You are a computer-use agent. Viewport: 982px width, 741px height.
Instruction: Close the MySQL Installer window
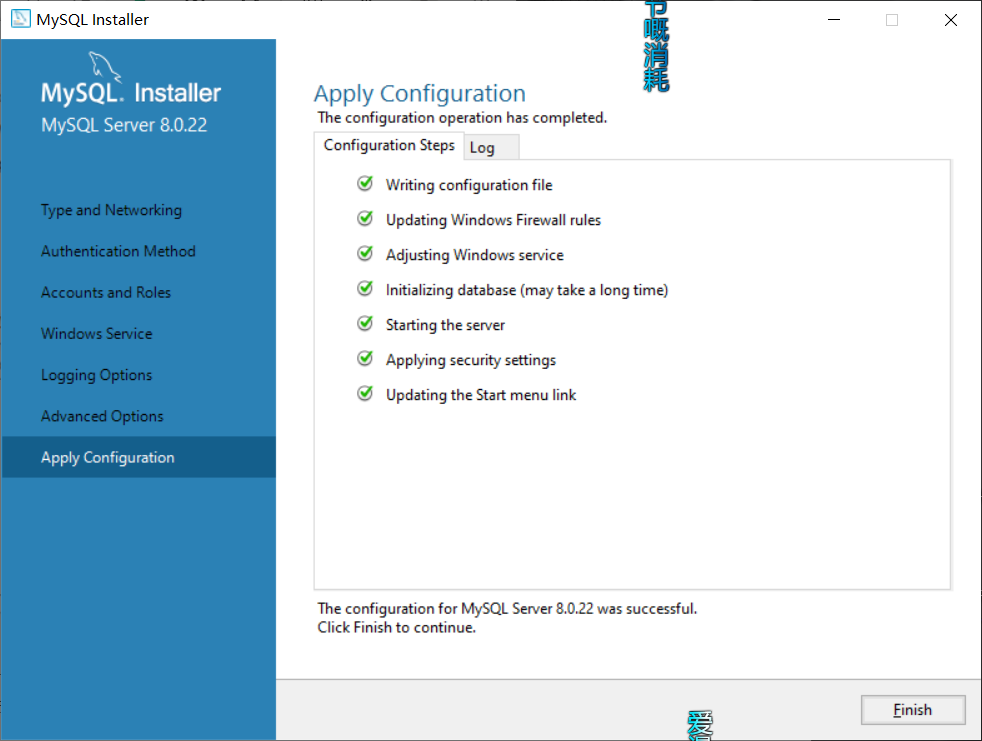951,20
